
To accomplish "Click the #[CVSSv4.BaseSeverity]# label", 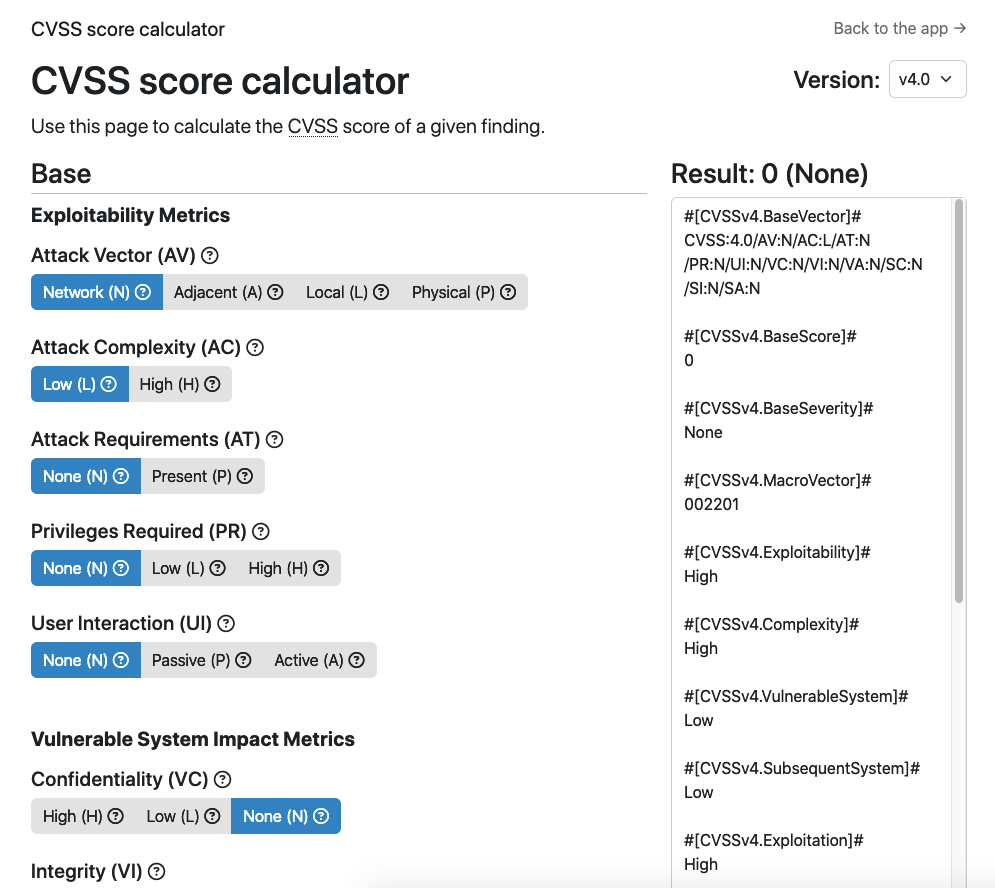I will coord(778,408).
